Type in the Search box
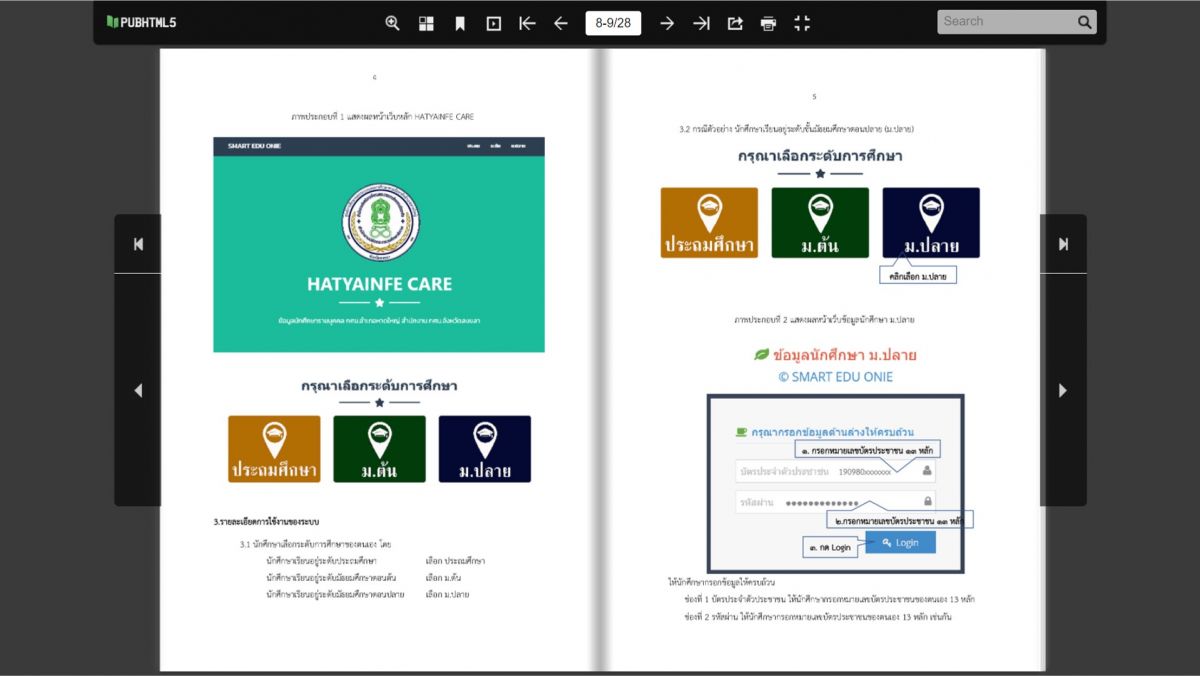1200x676 pixels. pyautogui.click(x=1005, y=22)
